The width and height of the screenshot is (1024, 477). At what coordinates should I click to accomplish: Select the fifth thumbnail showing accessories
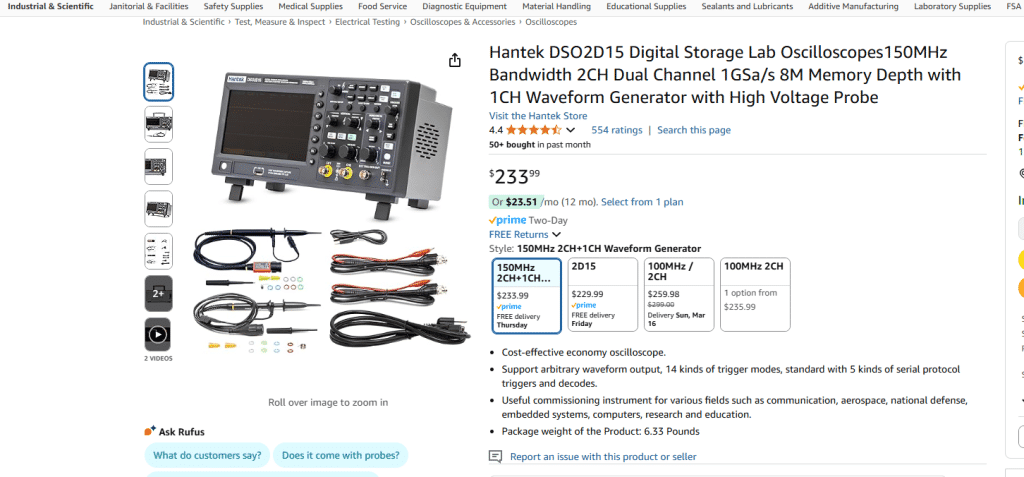click(158, 251)
